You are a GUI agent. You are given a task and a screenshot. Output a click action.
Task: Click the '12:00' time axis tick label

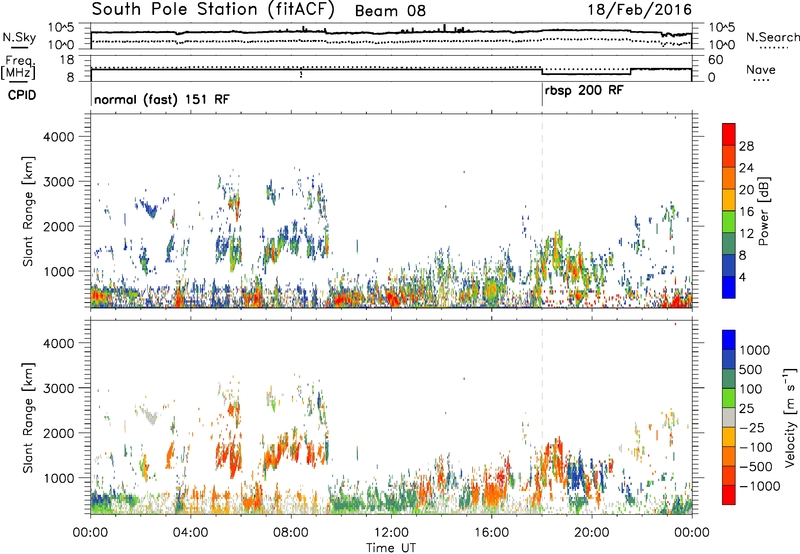[391, 533]
